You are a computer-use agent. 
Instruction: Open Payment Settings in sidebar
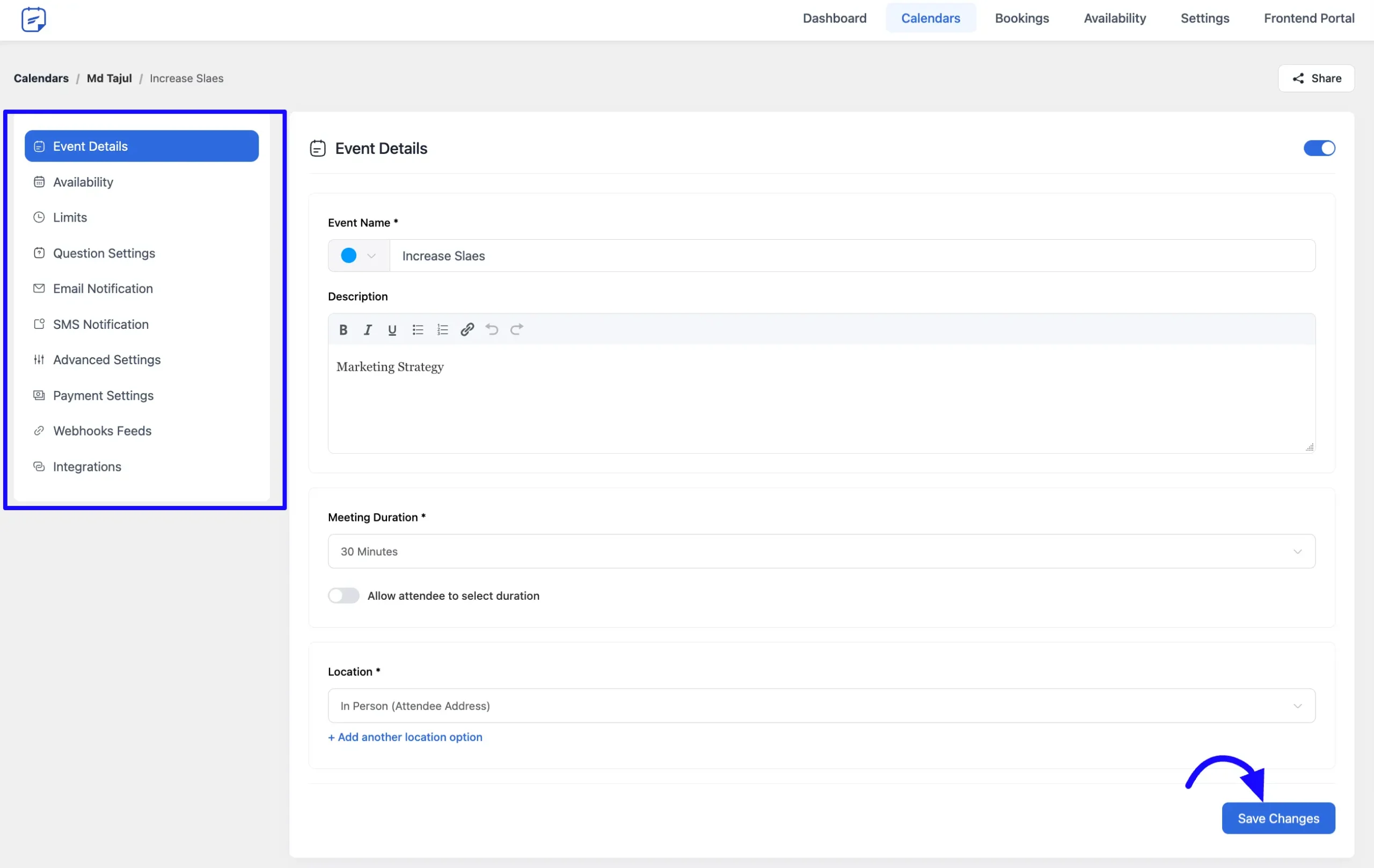pos(103,395)
